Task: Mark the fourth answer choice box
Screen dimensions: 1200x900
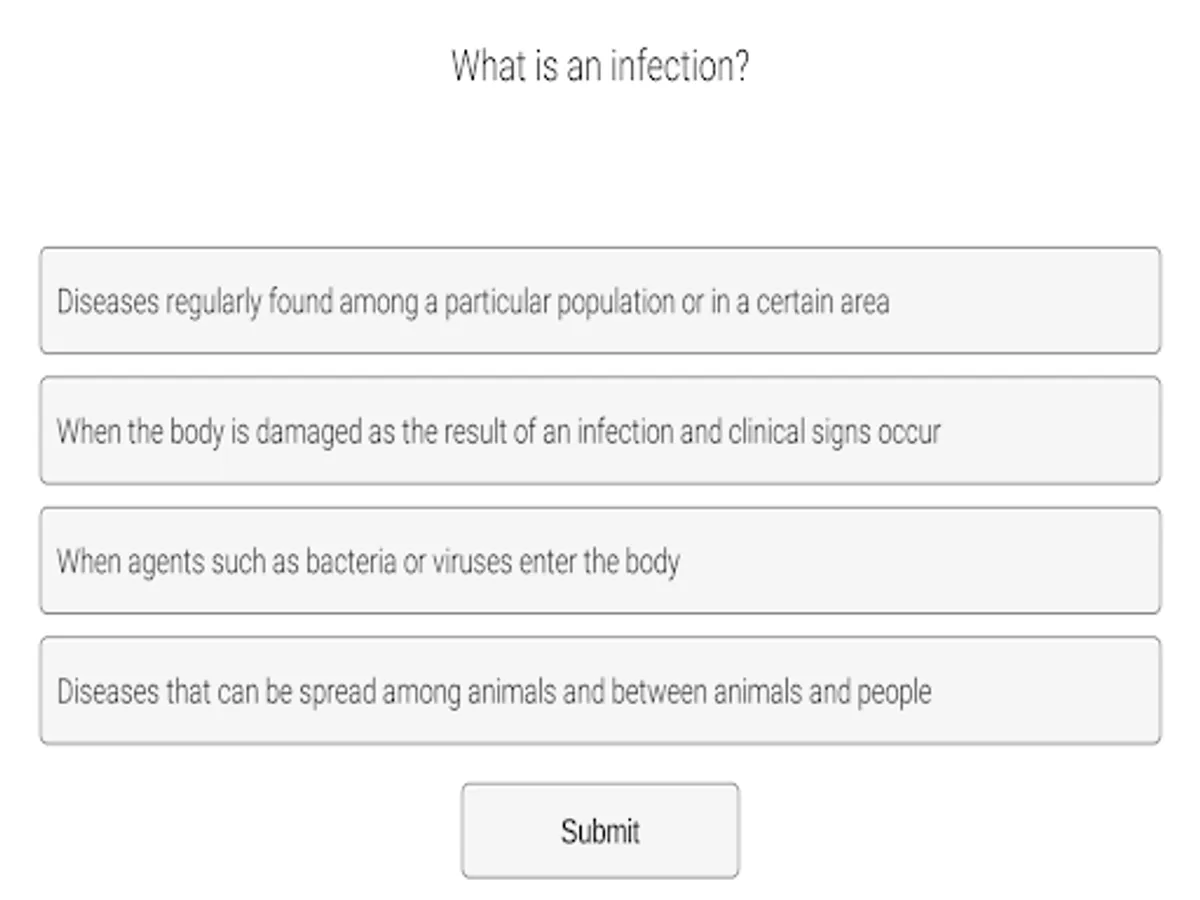Action: pyautogui.click(x=600, y=691)
